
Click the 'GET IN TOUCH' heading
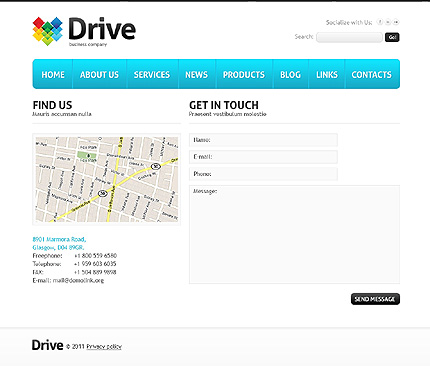pos(224,105)
